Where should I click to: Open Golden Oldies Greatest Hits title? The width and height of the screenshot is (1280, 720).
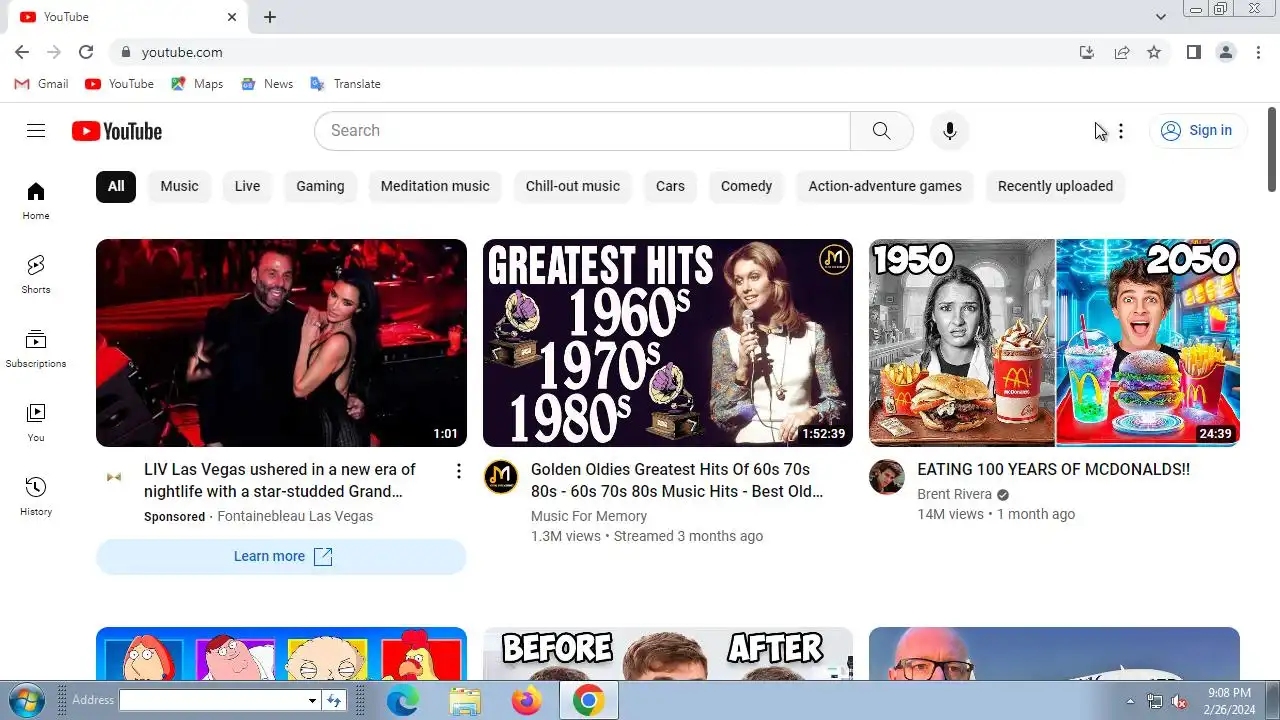tap(677, 480)
